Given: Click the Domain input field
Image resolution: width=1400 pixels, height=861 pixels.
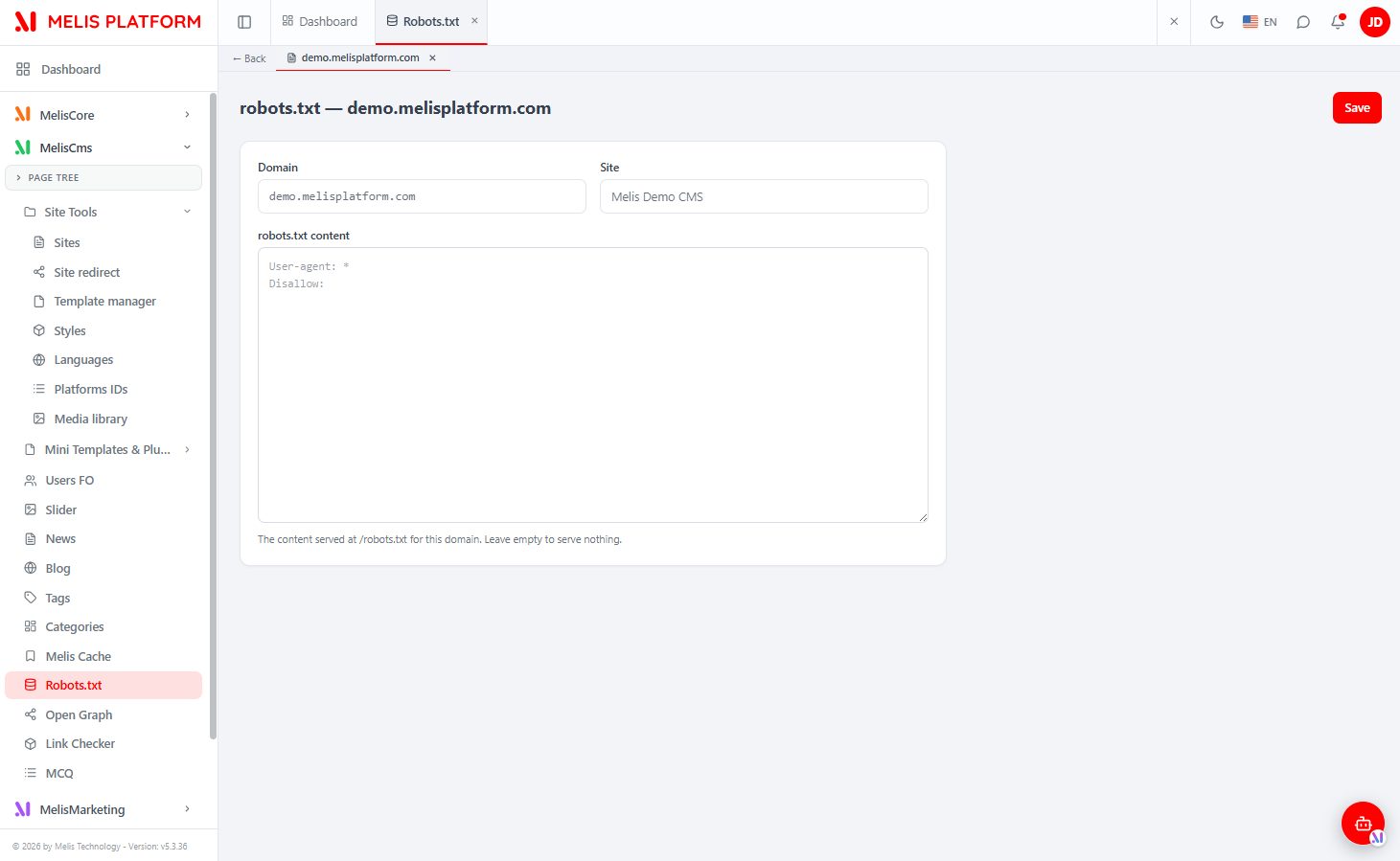Looking at the screenshot, I should point(422,196).
